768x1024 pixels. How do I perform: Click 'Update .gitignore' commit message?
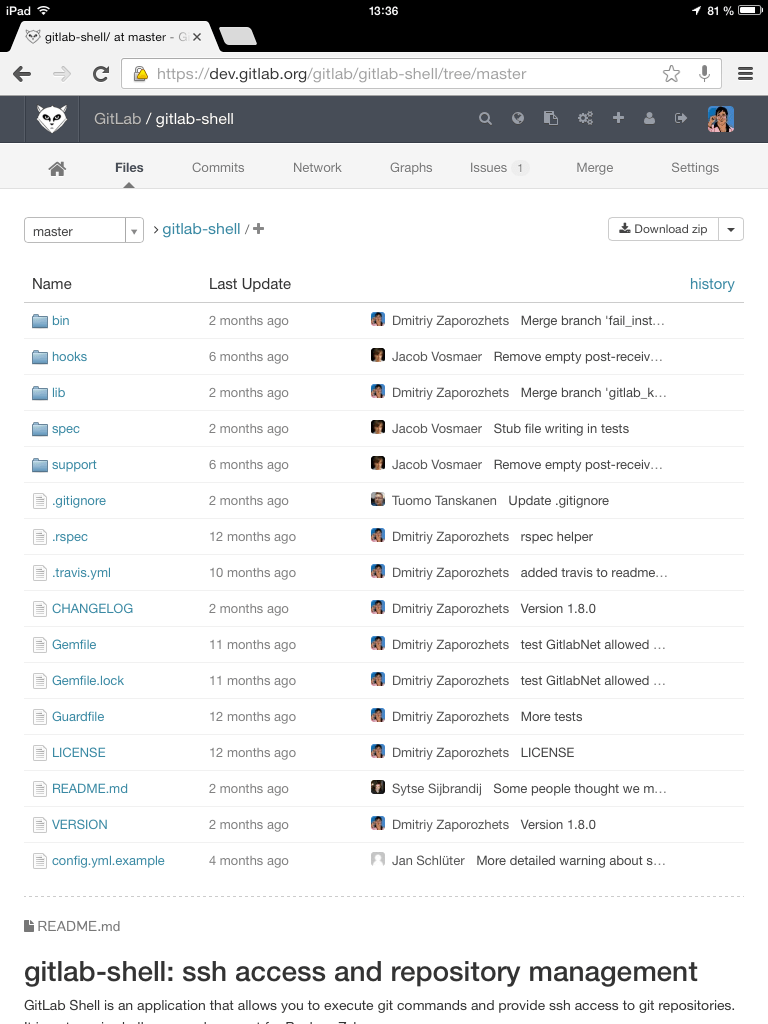coord(558,501)
